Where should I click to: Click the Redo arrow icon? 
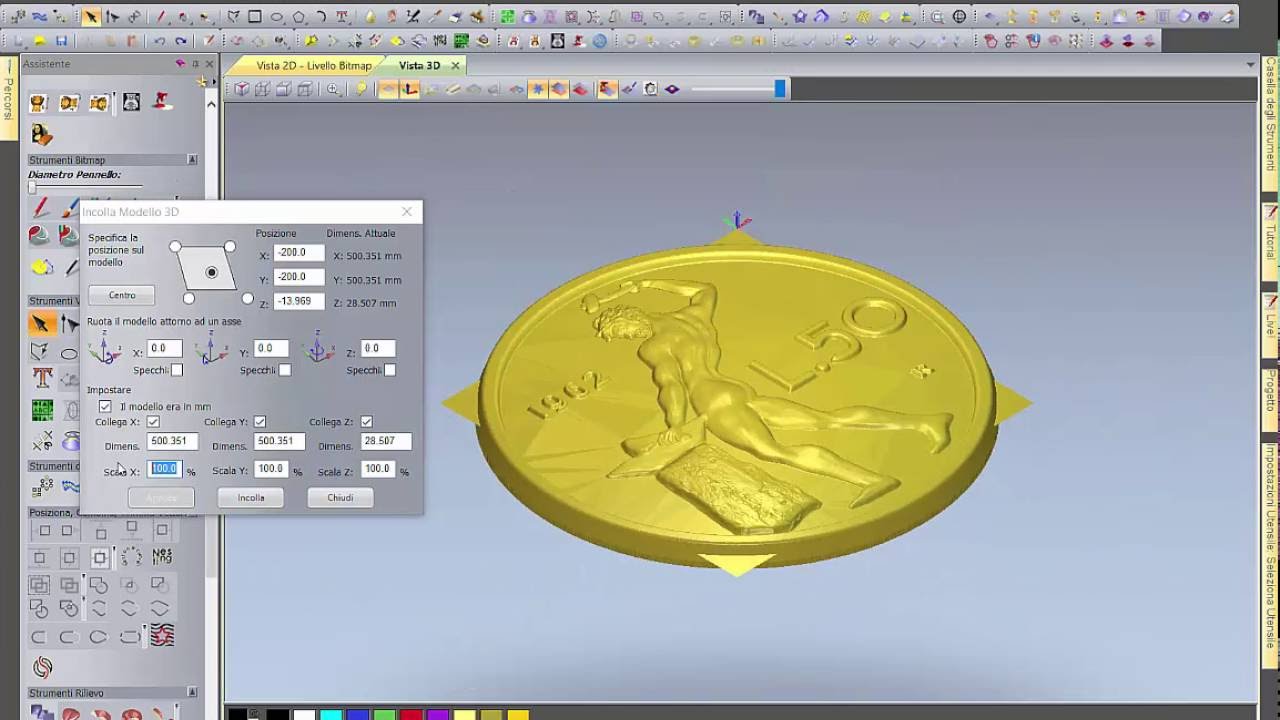click(x=181, y=41)
